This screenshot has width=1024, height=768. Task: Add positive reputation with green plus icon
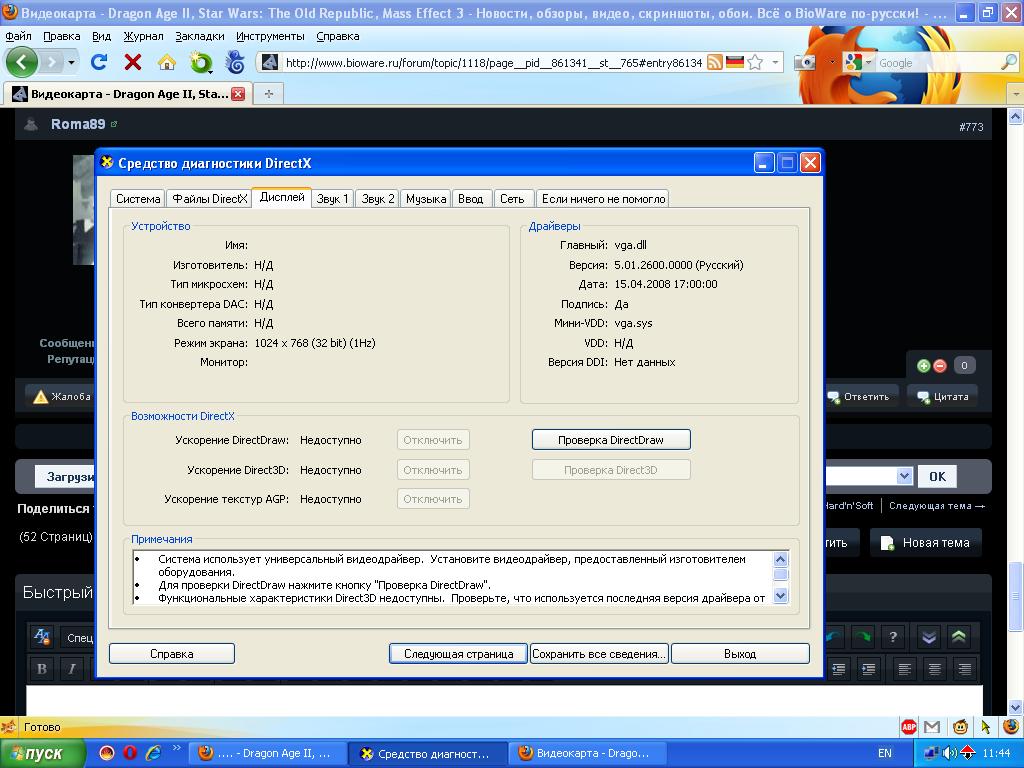(923, 366)
